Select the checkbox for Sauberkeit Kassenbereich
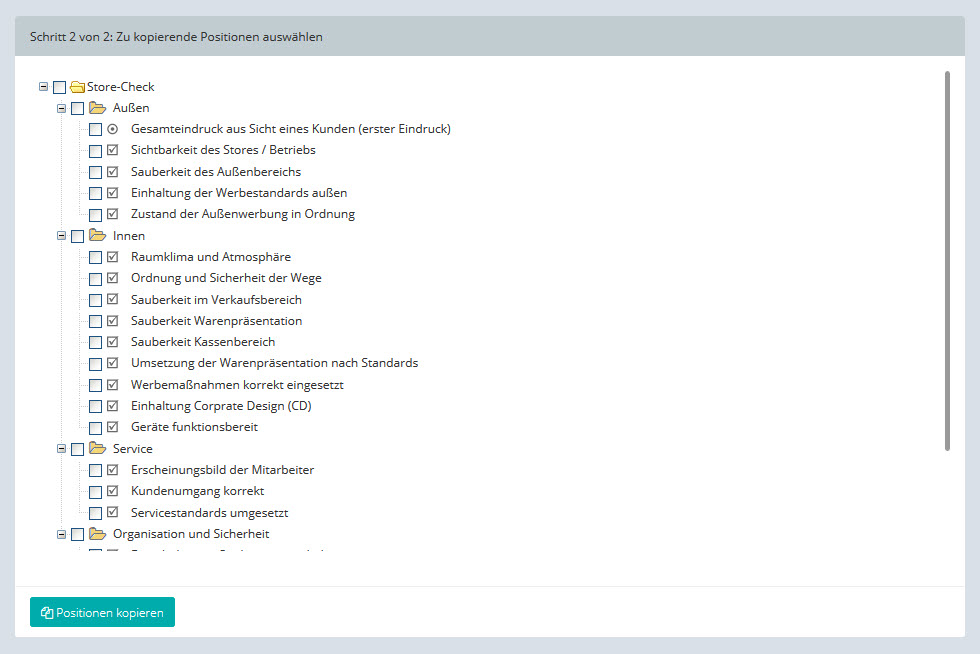The width and height of the screenshot is (980, 654). (x=95, y=343)
